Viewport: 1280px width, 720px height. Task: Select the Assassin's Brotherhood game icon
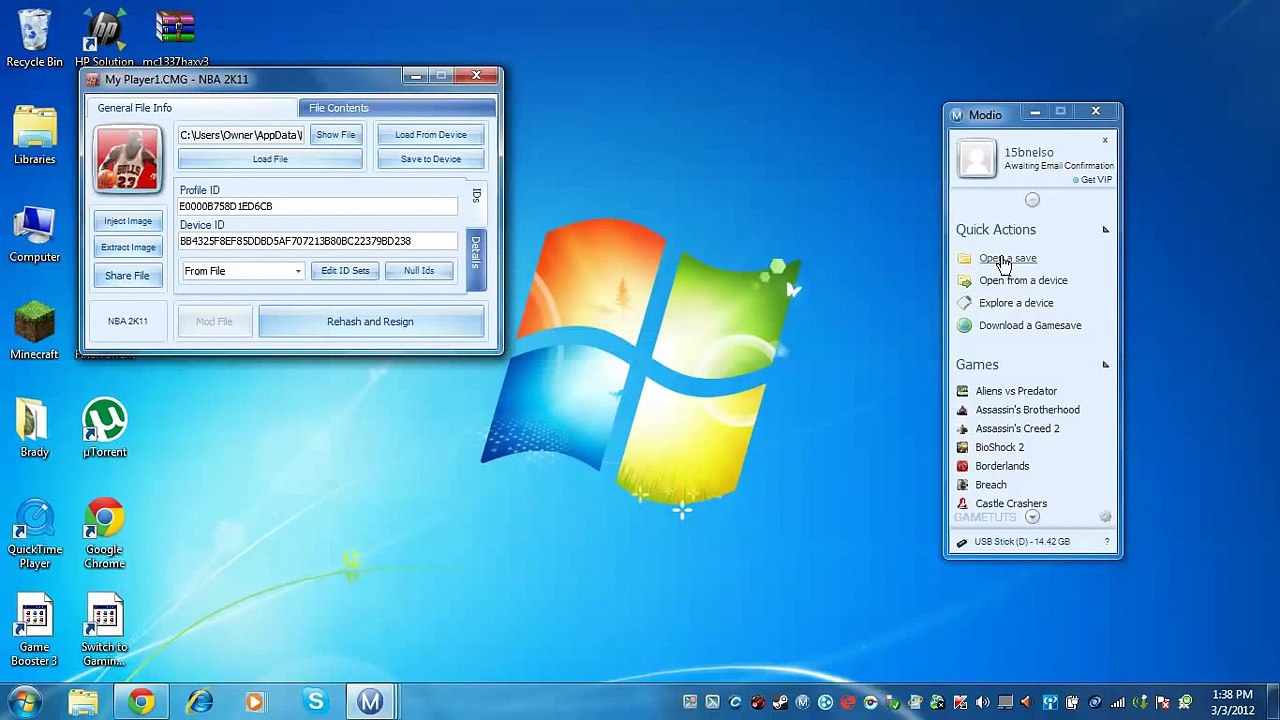tap(962, 410)
